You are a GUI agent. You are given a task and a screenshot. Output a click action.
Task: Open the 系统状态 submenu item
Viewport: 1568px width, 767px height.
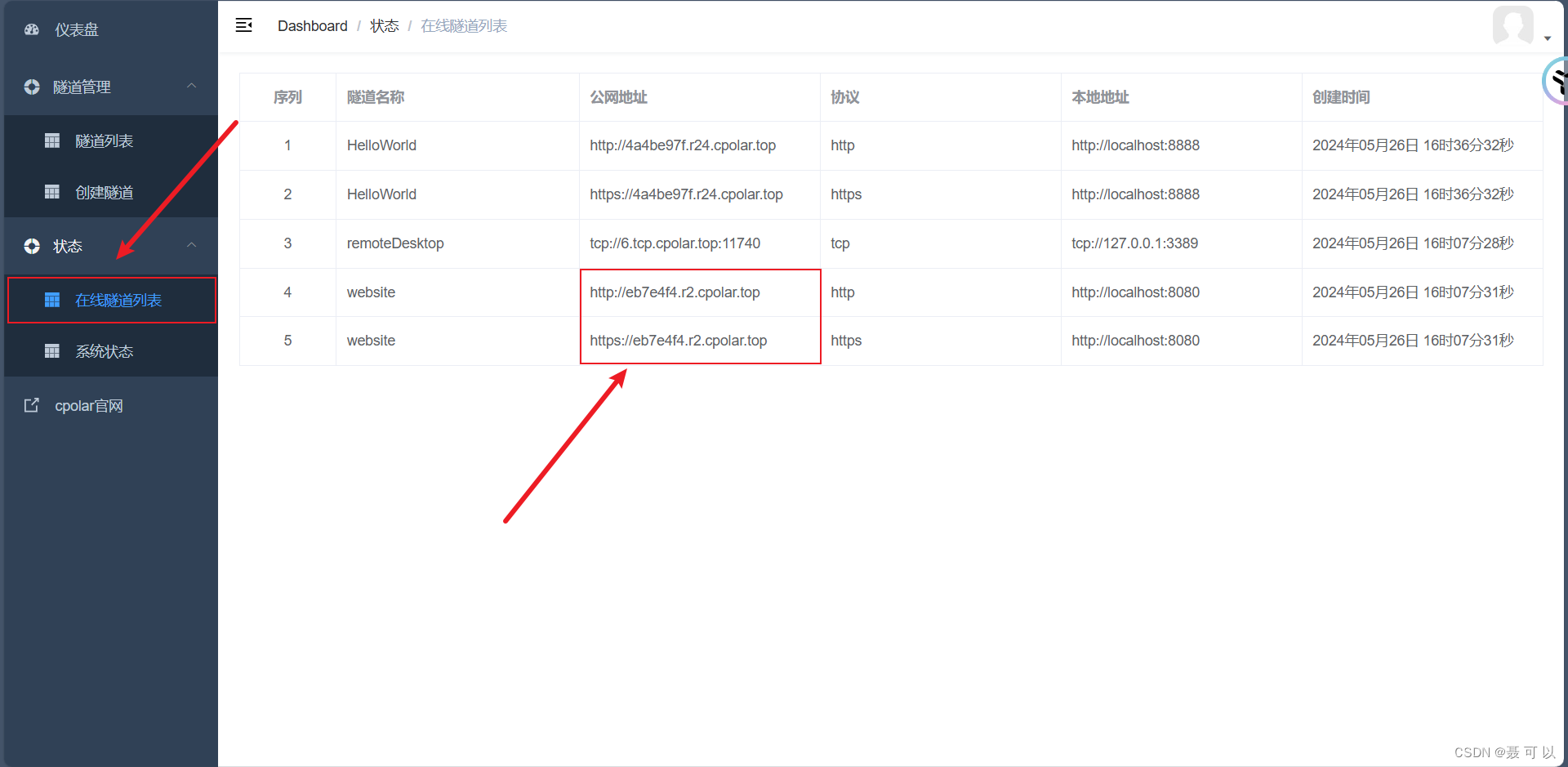click(111, 351)
